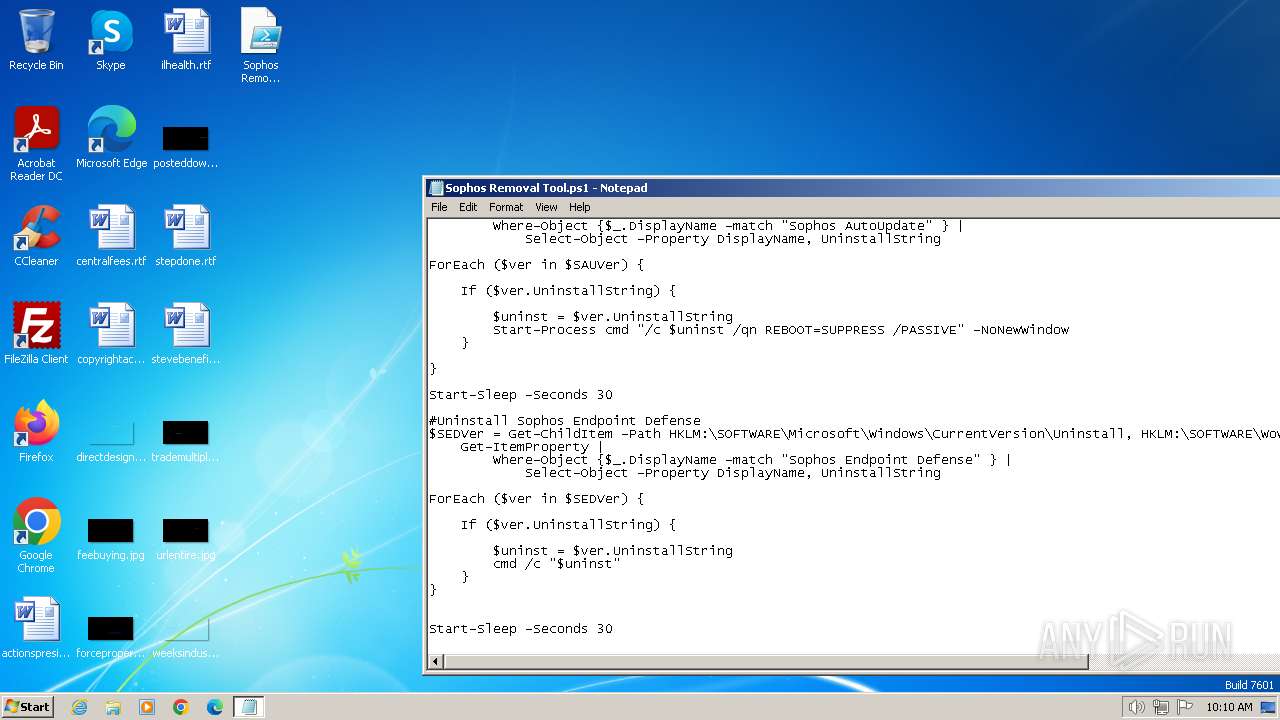
Task: Open Internet Explorer from the taskbar
Action: click(x=79, y=707)
